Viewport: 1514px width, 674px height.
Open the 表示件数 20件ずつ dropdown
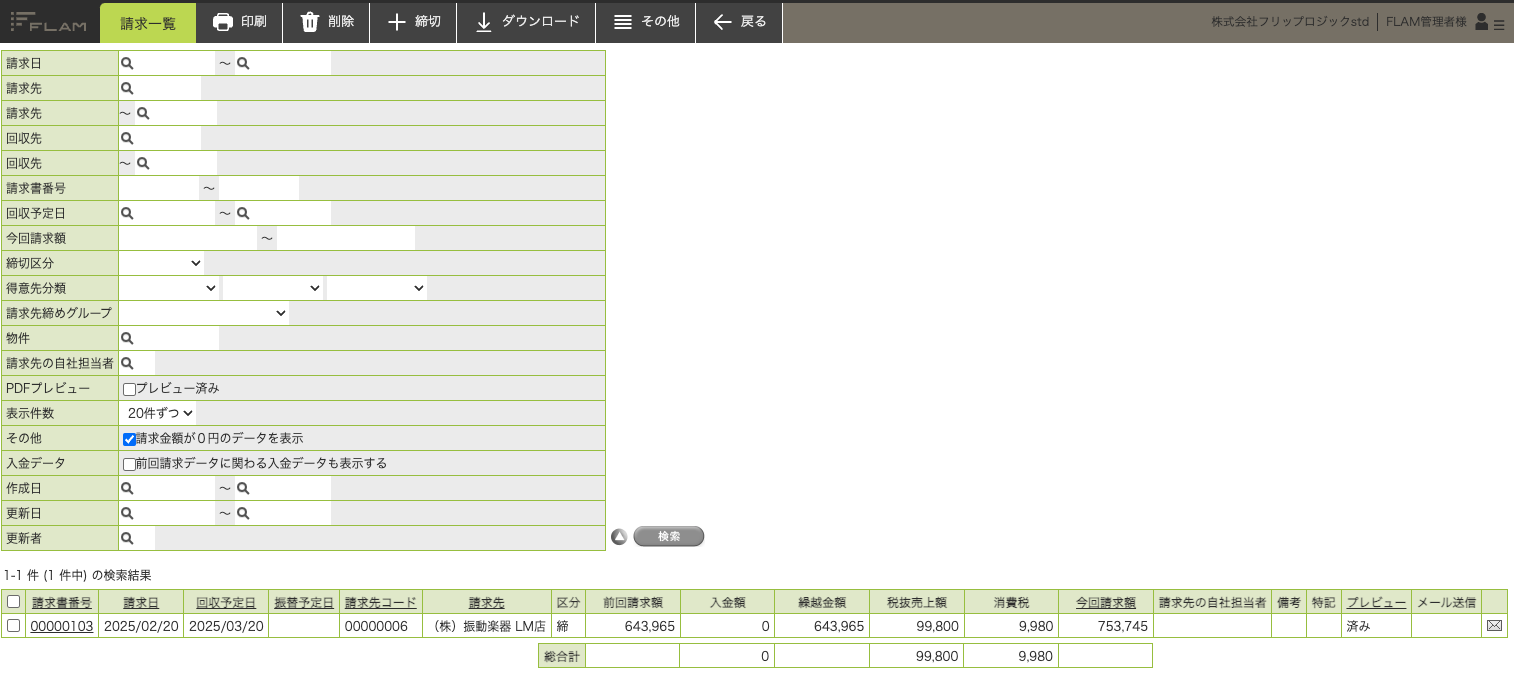pos(158,413)
